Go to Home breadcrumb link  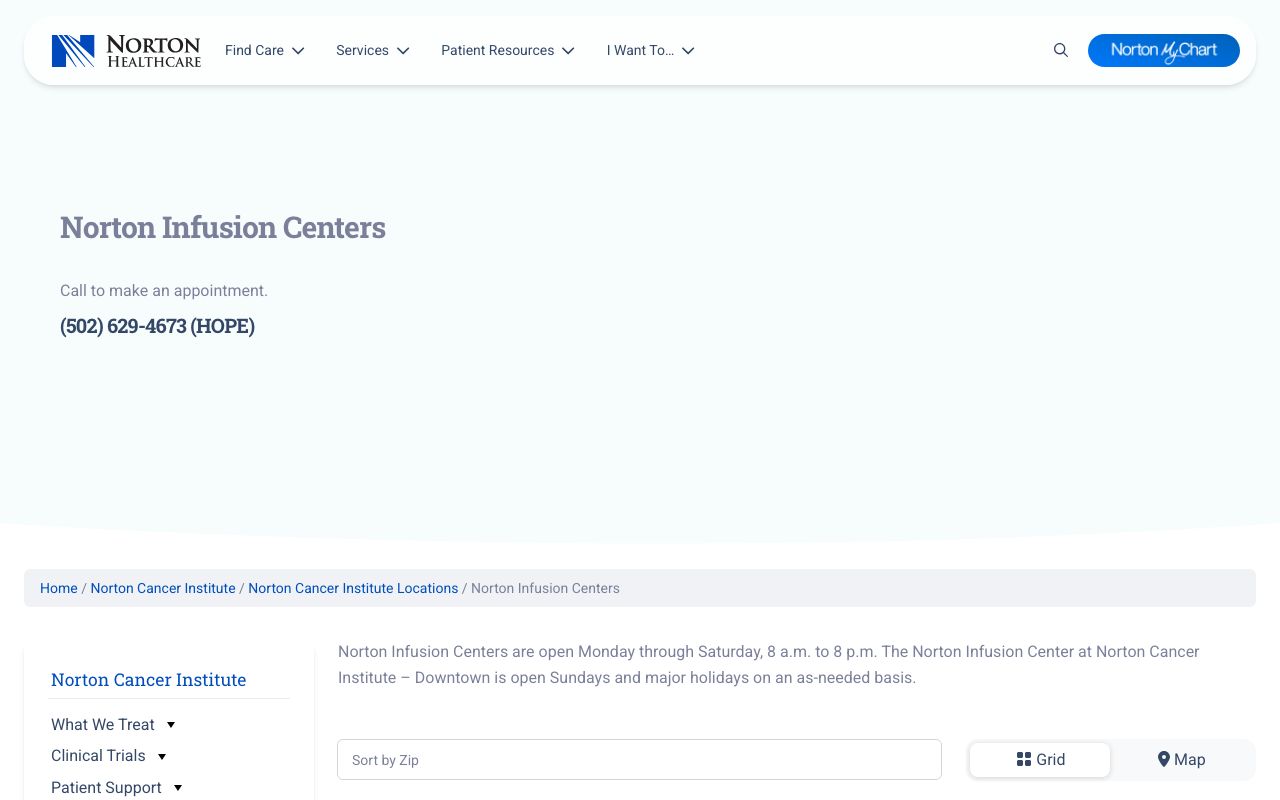58,588
